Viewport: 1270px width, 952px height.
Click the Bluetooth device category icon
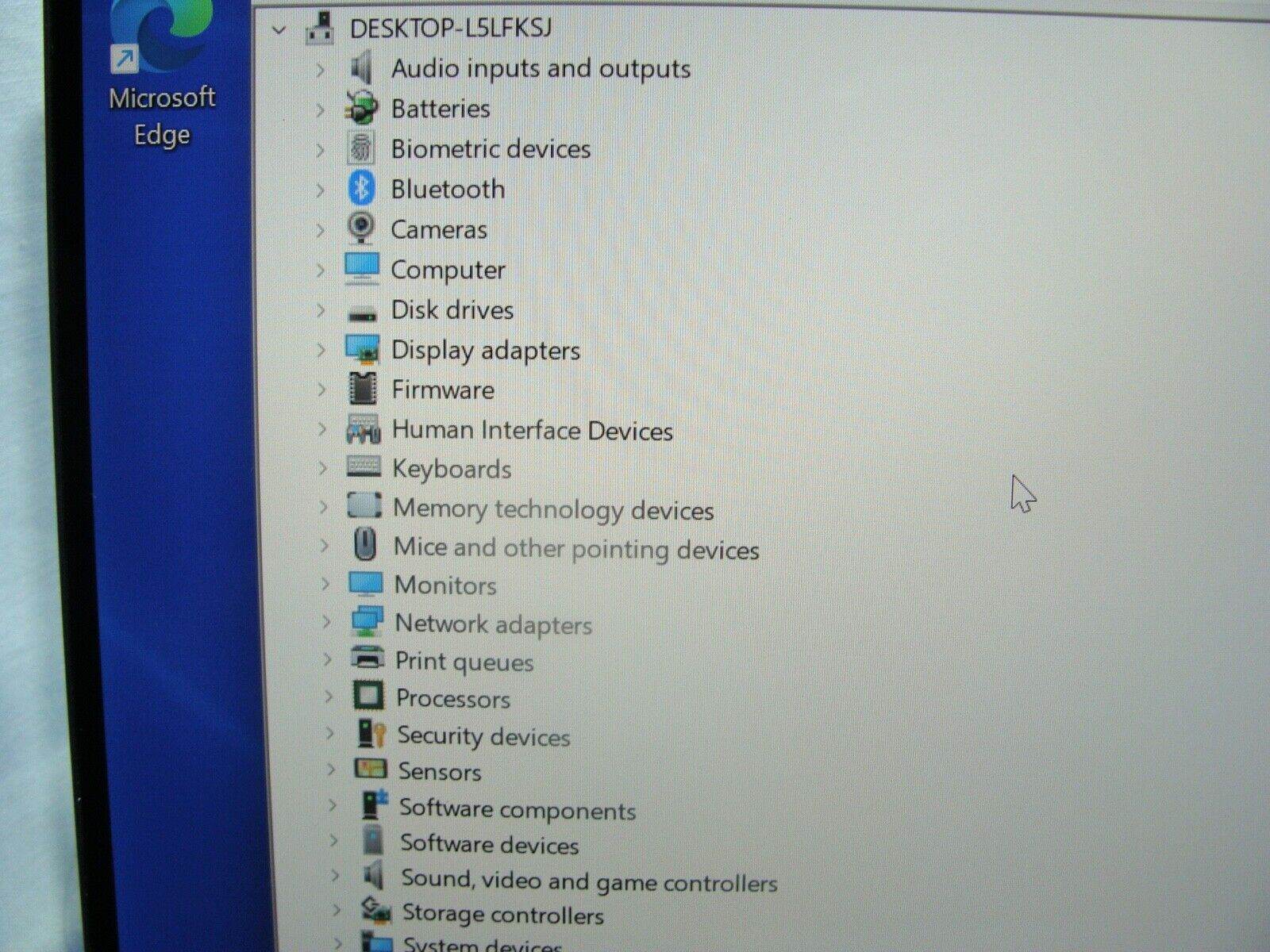coord(362,189)
